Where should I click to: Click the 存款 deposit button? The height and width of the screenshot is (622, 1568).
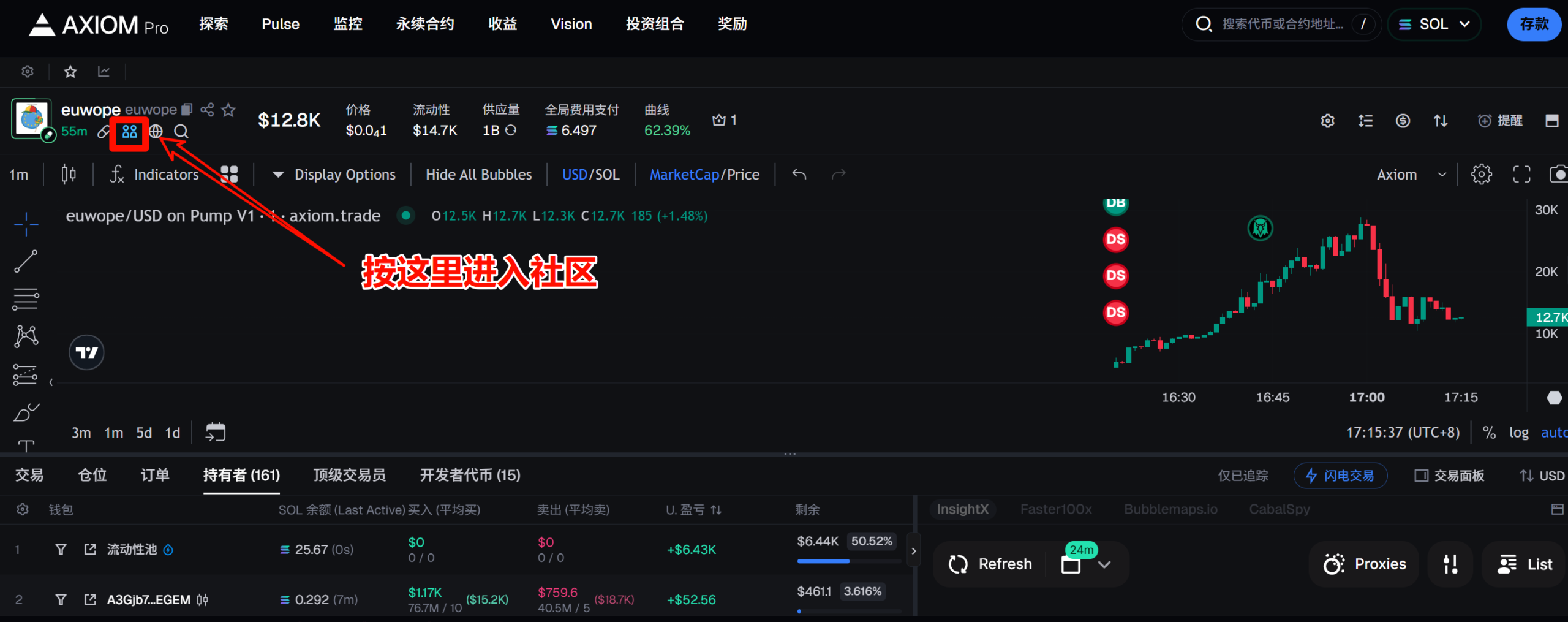(1534, 24)
